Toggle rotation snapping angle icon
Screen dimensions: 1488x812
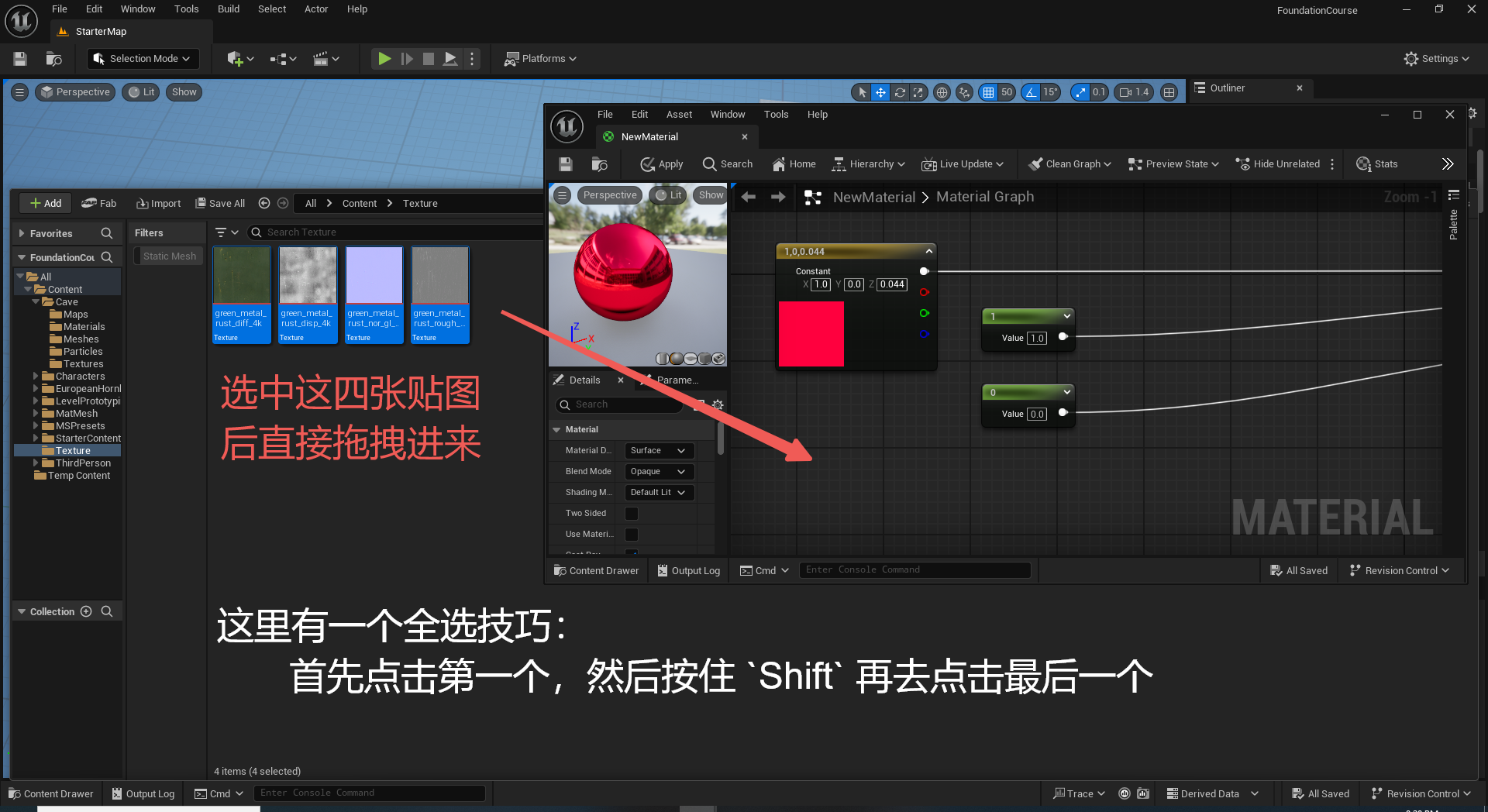(x=1031, y=92)
